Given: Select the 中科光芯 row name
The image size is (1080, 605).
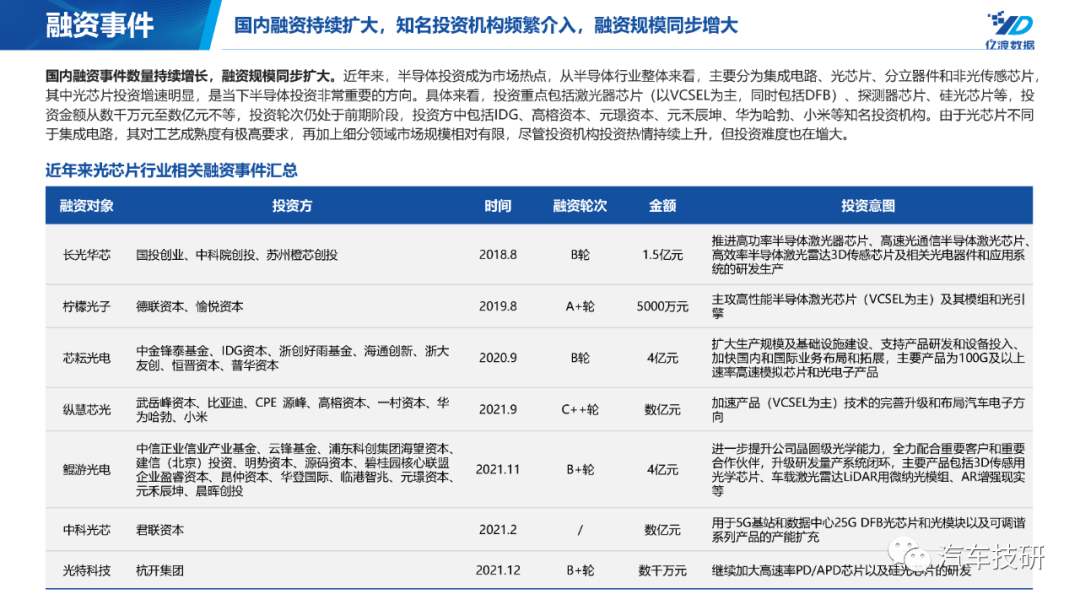Looking at the screenshot, I should 87,529.
